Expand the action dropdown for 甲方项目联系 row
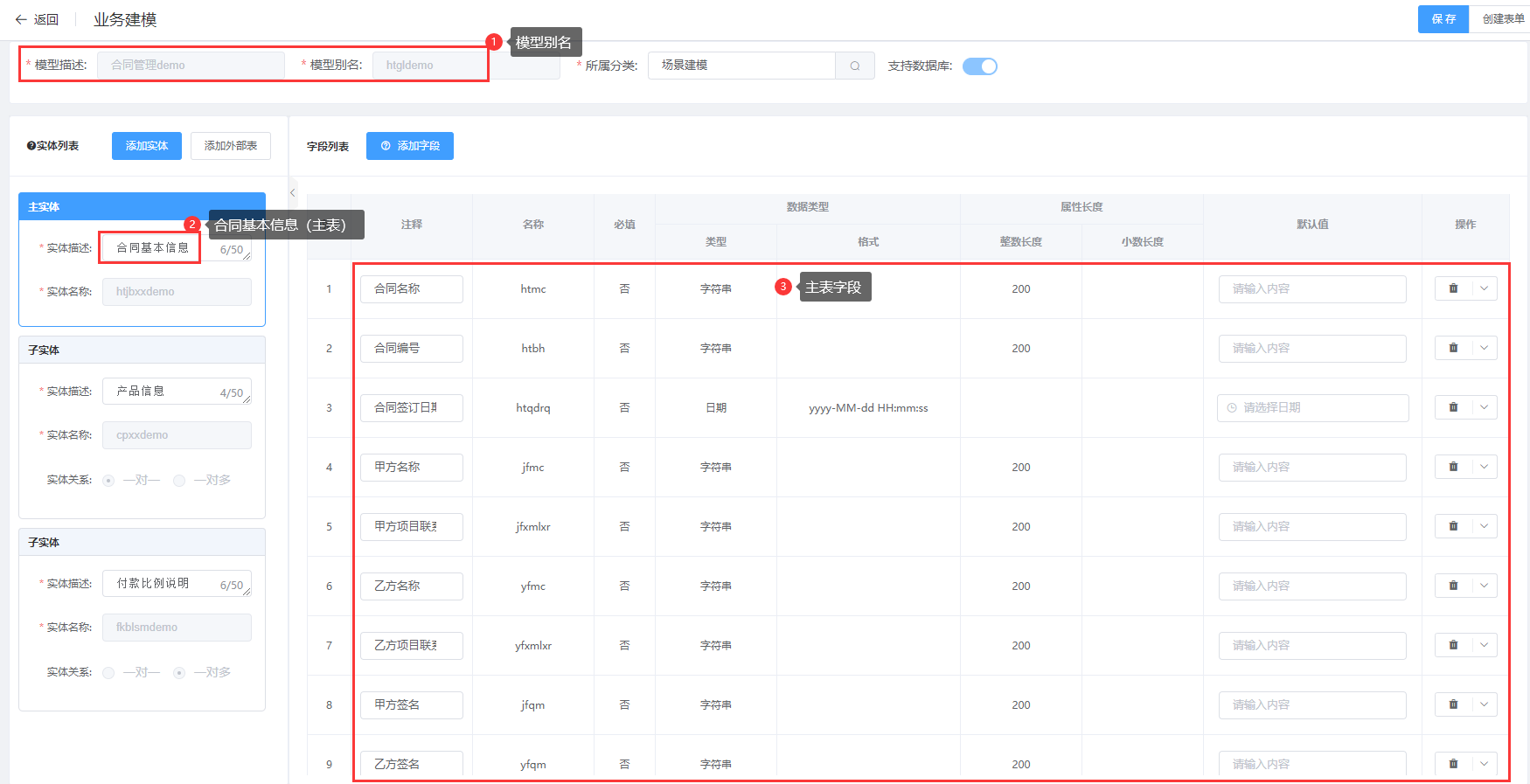Viewport: 1530px width, 784px height. 1484,526
